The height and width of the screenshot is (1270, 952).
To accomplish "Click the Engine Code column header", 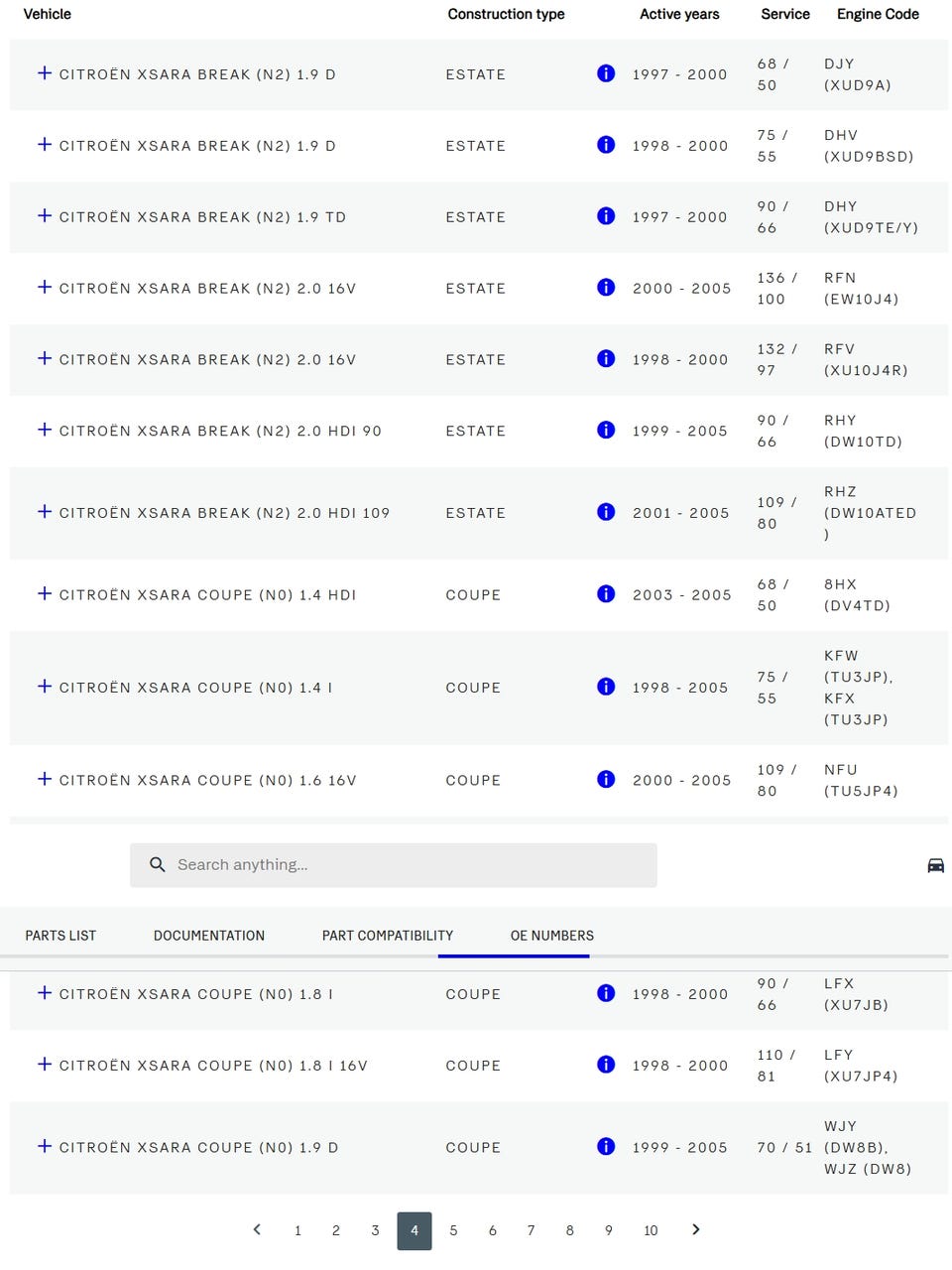I will pos(878,14).
